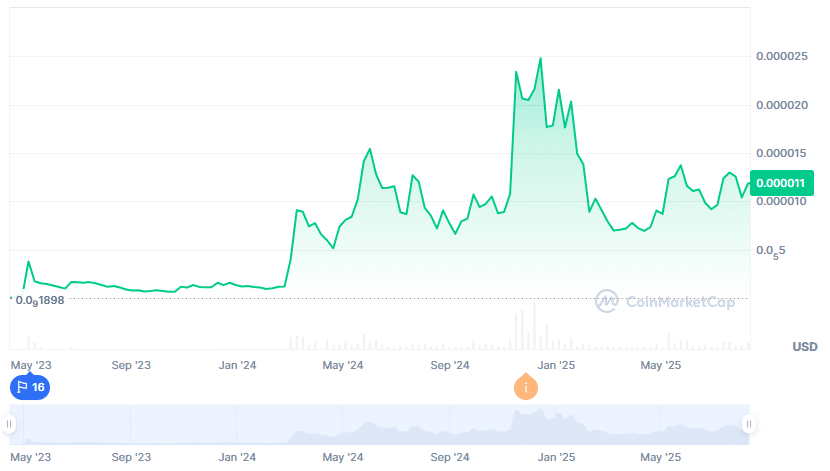Click the initial May 2023 price spike

coord(28,262)
